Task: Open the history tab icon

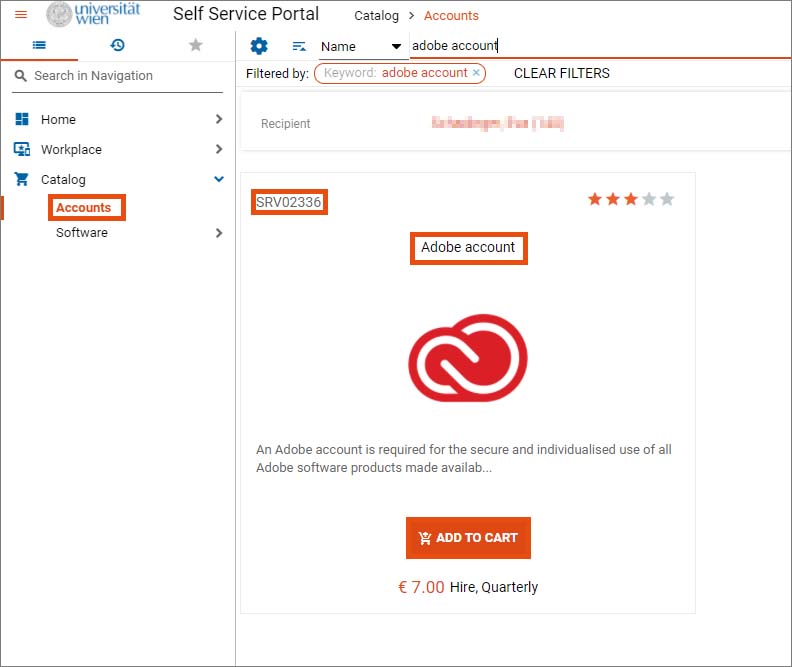Action: (x=117, y=45)
